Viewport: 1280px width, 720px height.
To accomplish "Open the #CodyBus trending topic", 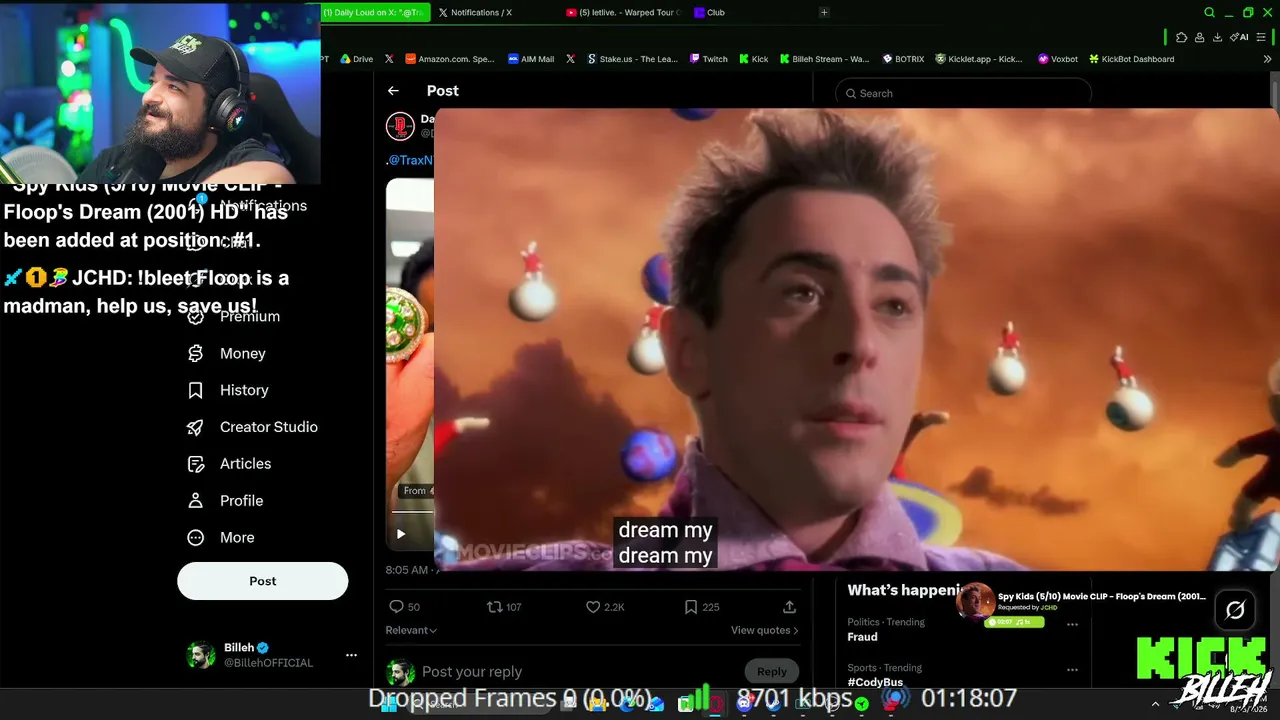I will [875, 682].
